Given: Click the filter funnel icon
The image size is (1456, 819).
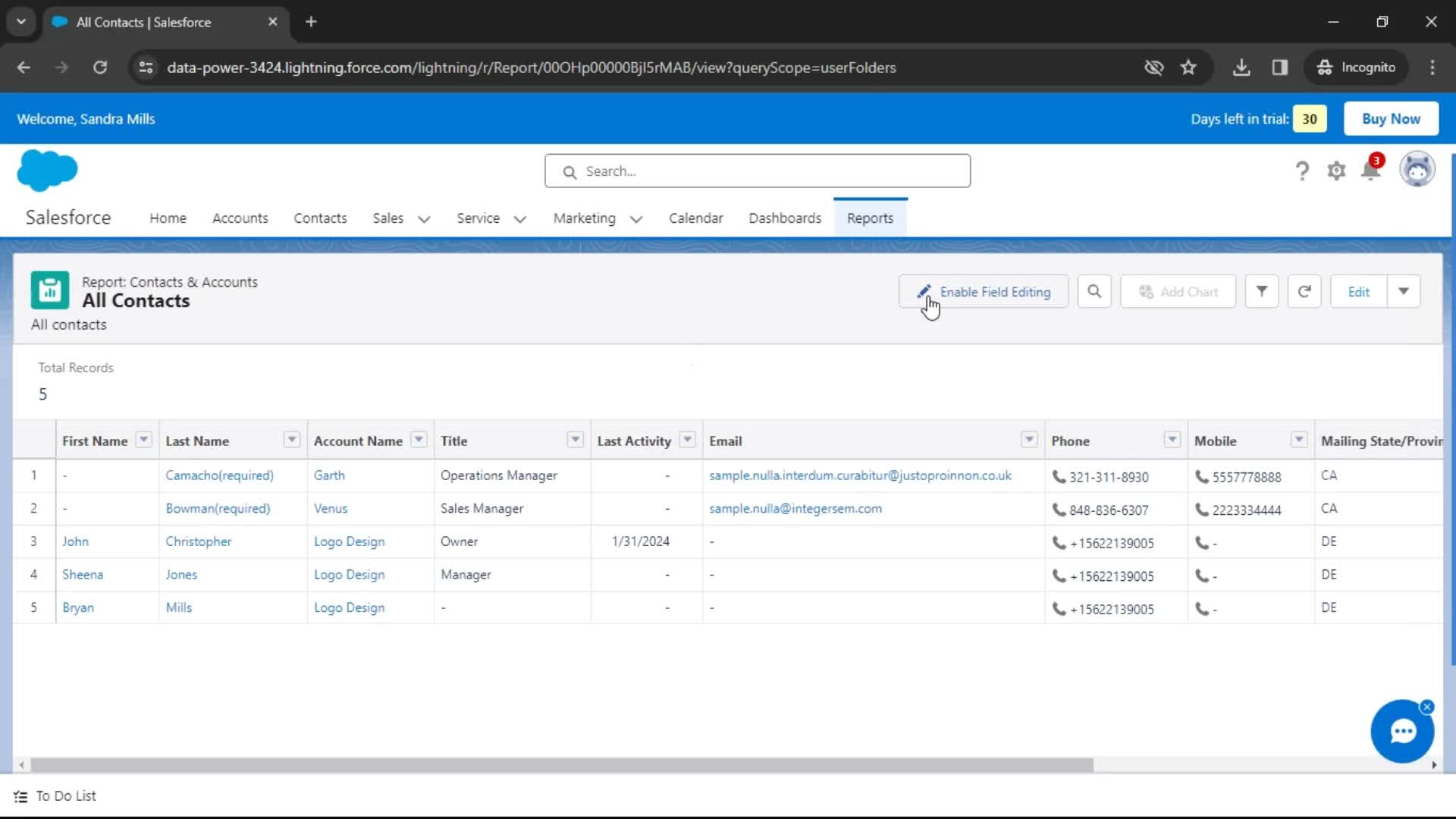Looking at the screenshot, I should [x=1262, y=291].
